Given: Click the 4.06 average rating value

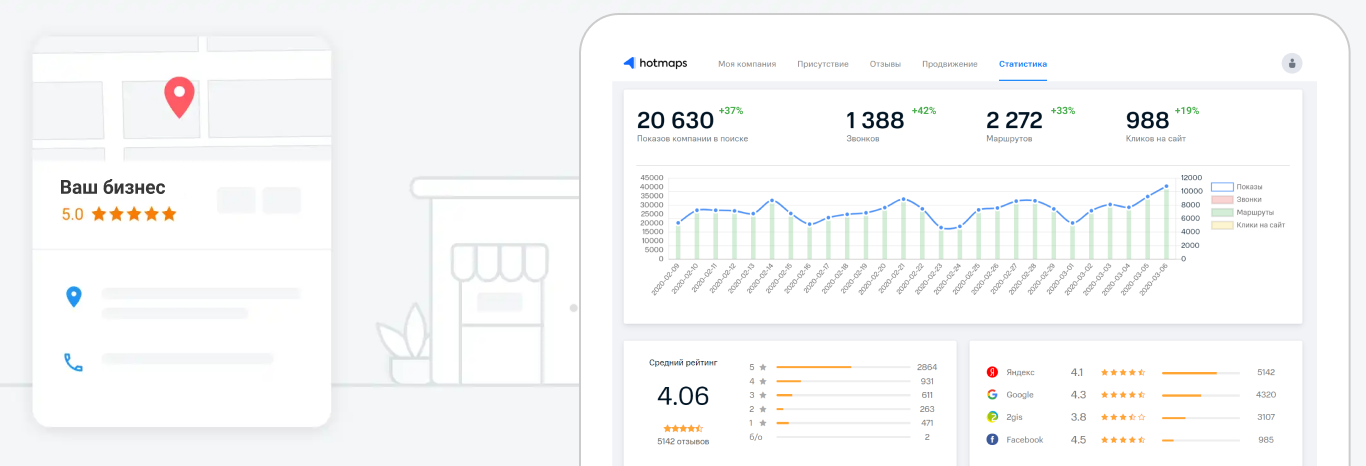Looking at the screenshot, I should 683,396.
